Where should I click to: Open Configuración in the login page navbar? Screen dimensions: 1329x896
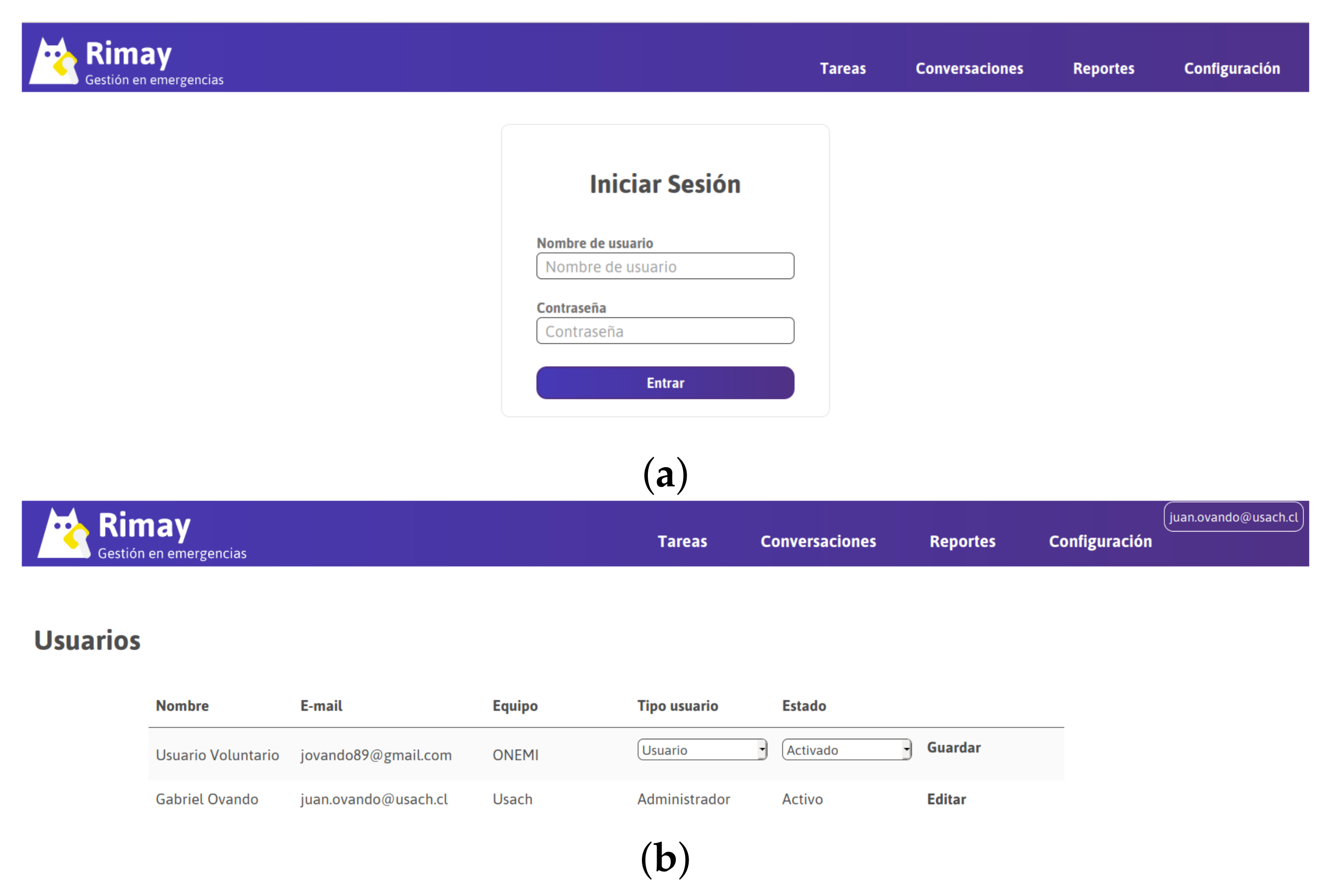click(x=1232, y=69)
